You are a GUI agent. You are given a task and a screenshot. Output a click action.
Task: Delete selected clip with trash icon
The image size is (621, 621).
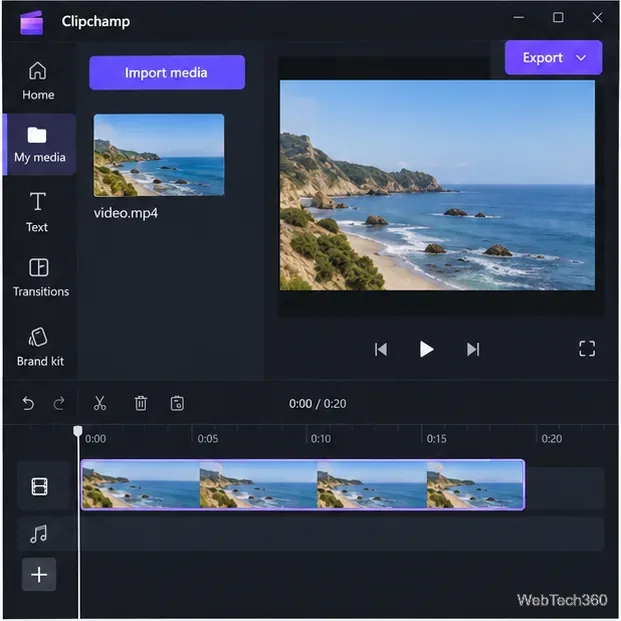click(141, 403)
